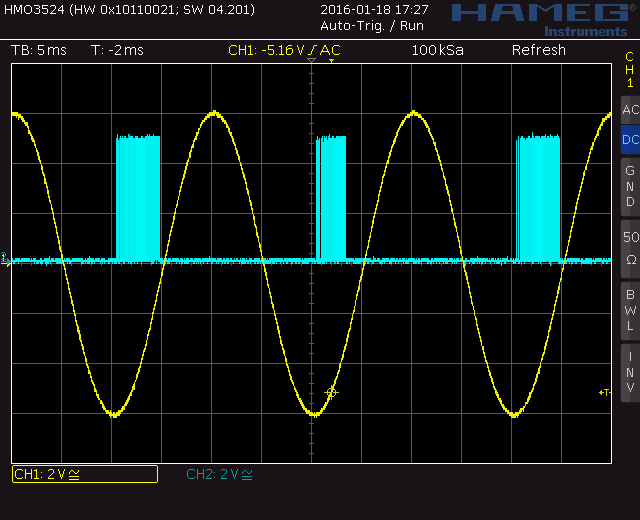Image resolution: width=640 pixels, height=520 pixels.
Task: Click the middle cyan CH2 pulse burst
Action: pos(331,198)
